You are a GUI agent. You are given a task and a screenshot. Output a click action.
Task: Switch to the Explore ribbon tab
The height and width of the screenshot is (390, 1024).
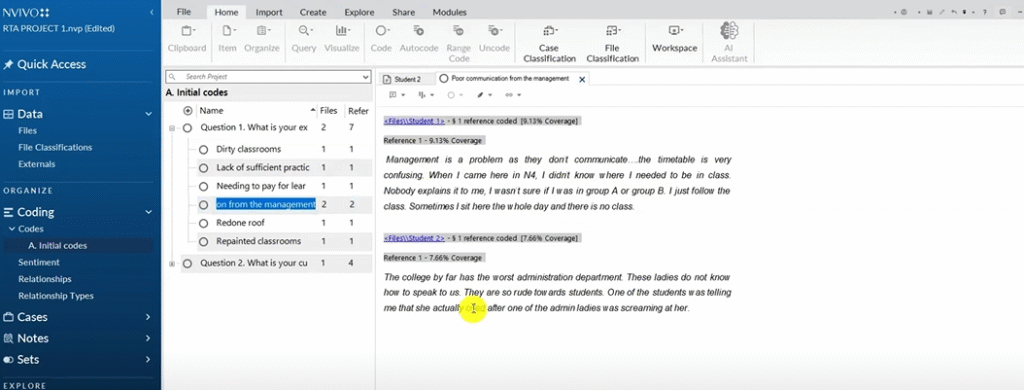tap(359, 12)
